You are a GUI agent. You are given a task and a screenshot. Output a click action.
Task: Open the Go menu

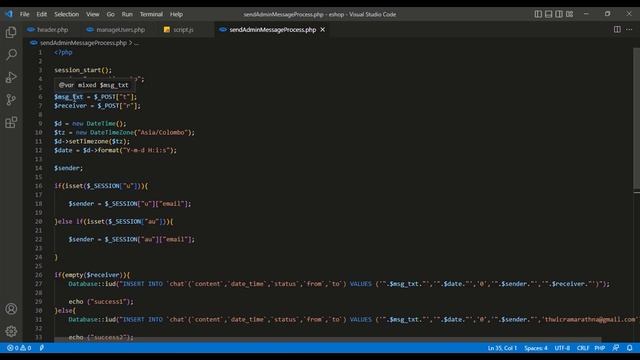tap(111, 14)
